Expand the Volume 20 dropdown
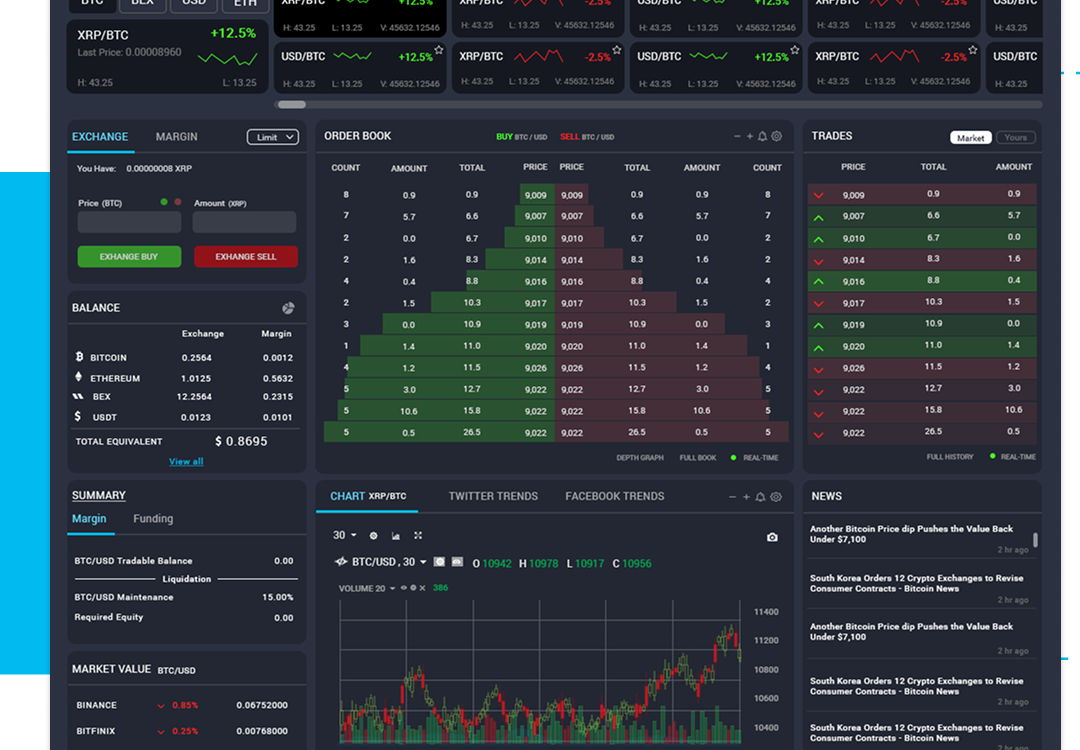 [393, 588]
